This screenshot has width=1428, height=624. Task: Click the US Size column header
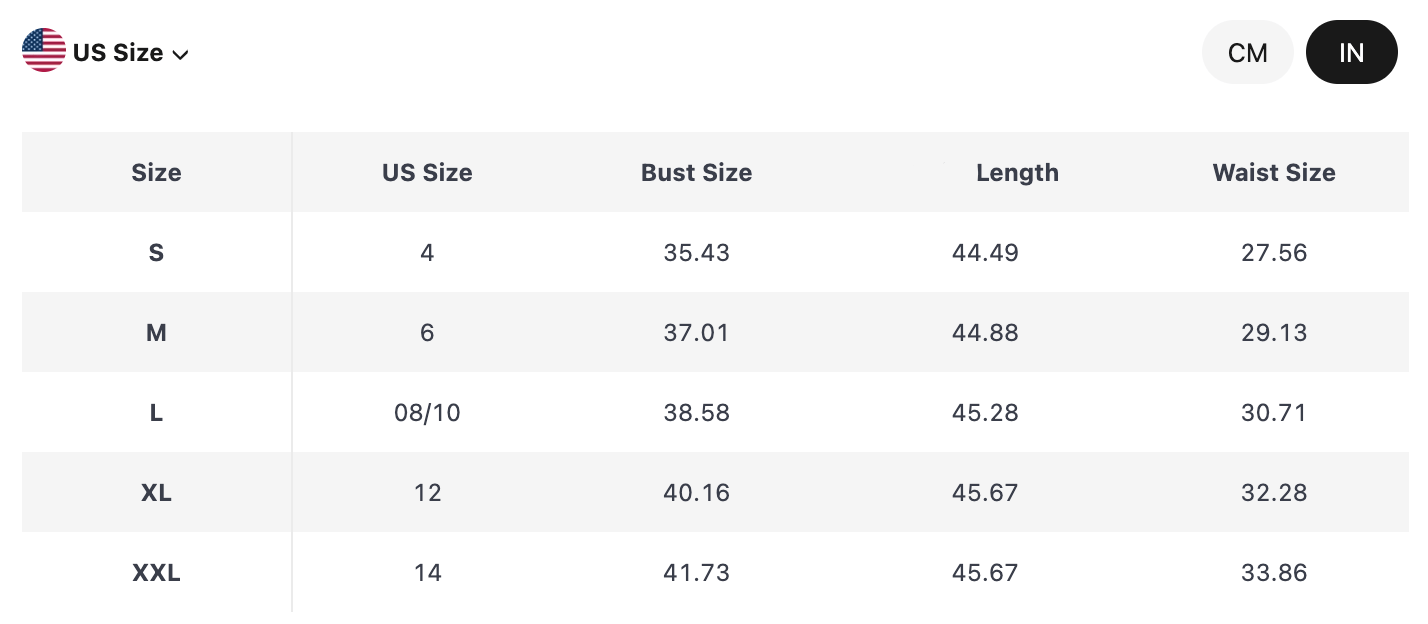pos(427,173)
